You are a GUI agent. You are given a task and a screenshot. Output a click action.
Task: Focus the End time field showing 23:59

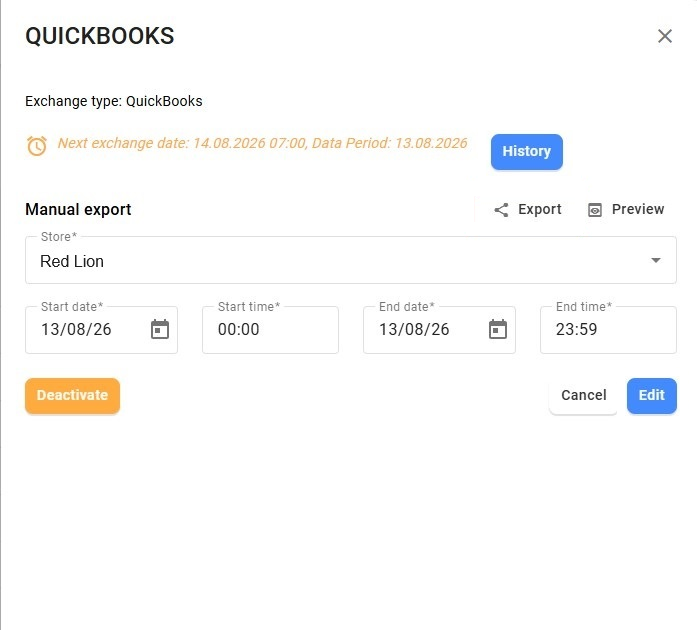[x=608, y=330]
